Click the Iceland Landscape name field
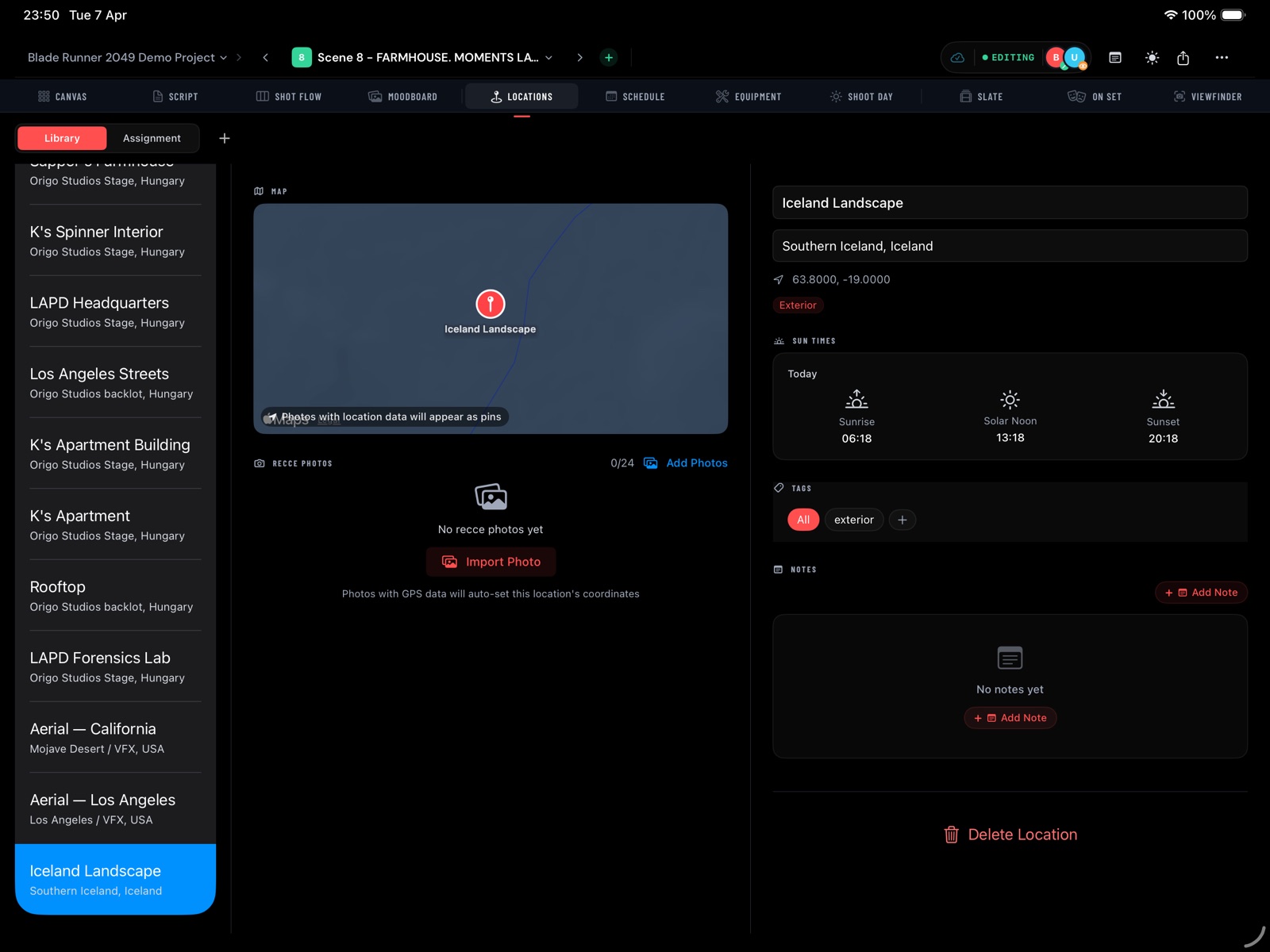 [1009, 203]
